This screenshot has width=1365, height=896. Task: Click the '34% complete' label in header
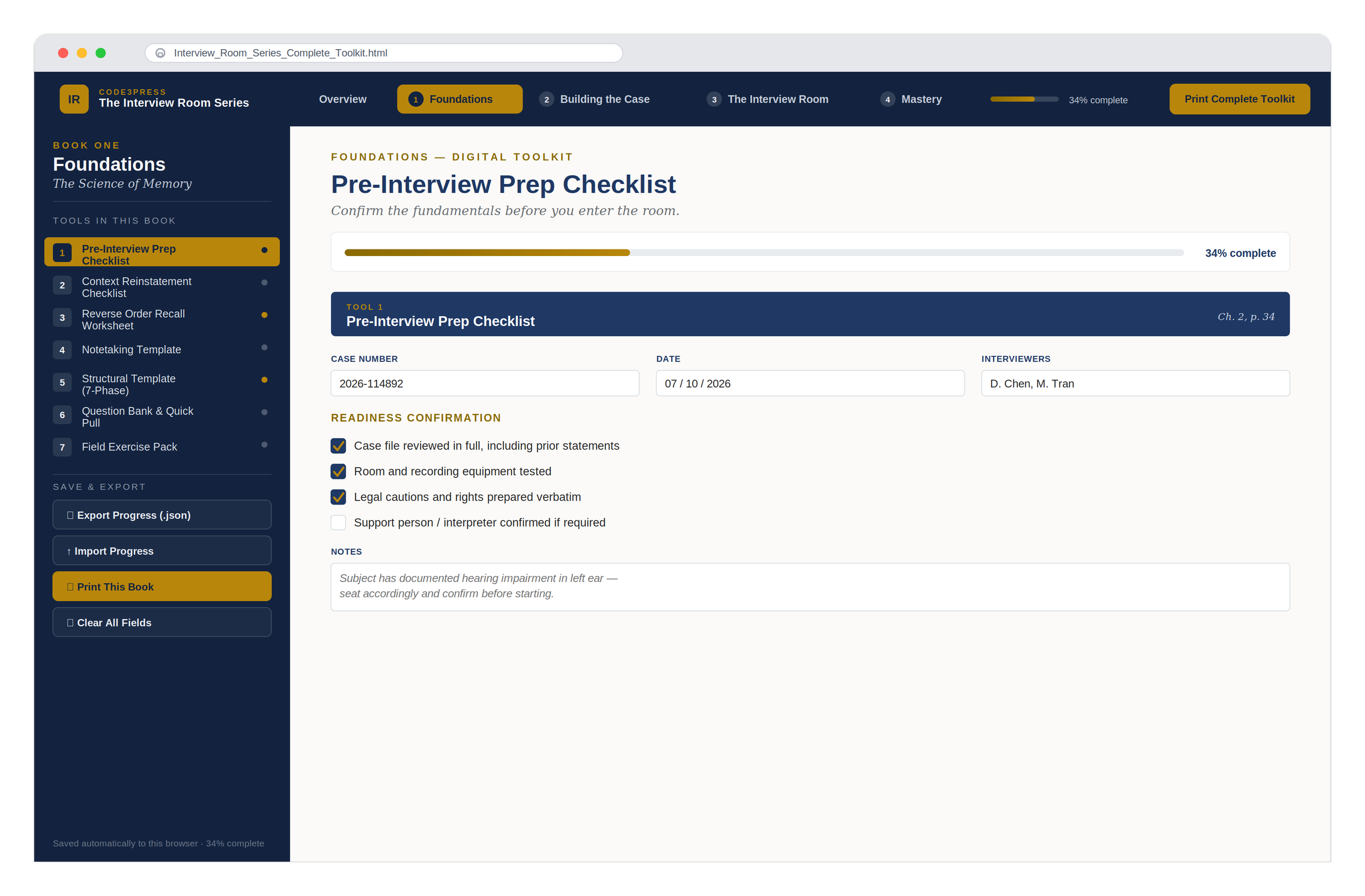[1098, 100]
